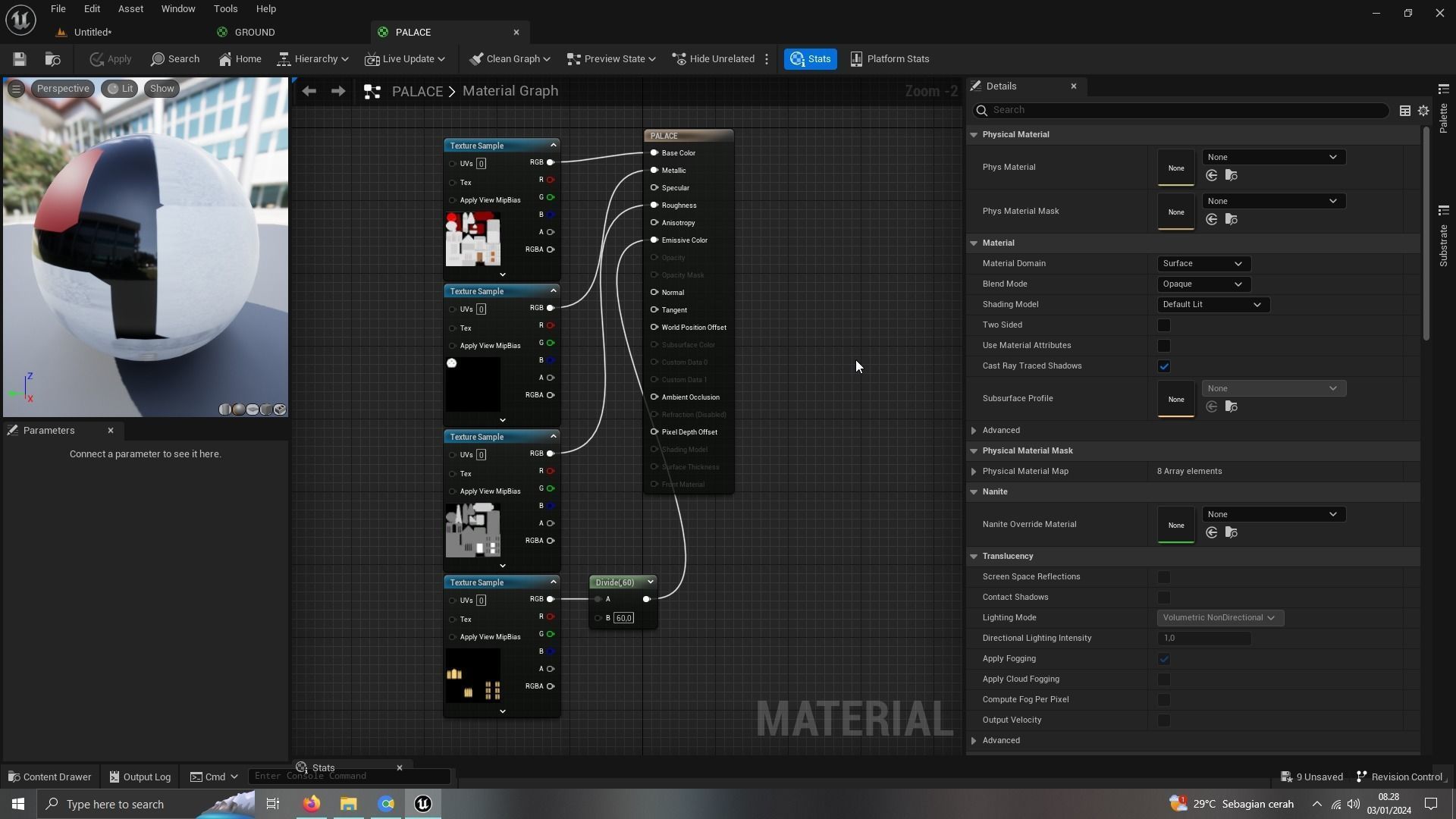Open the Shading Model dropdown
Viewport: 1456px width, 819px height.
coord(1212,305)
